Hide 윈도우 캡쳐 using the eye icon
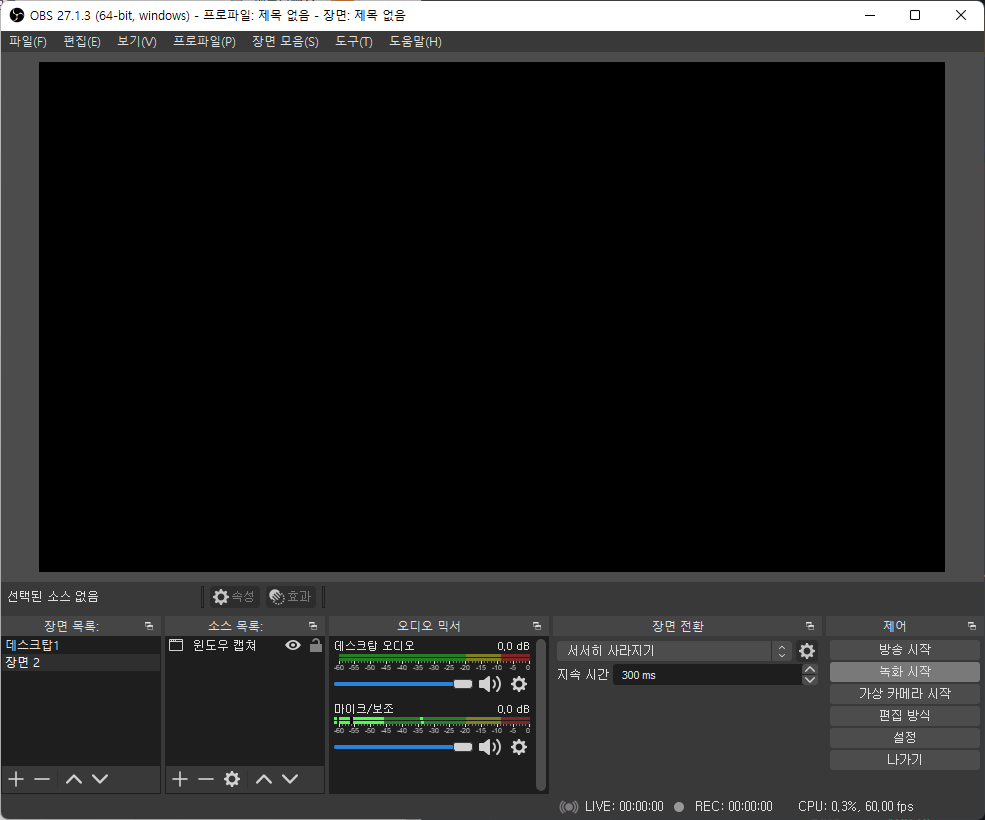985x820 pixels. [x=293, y=645]
